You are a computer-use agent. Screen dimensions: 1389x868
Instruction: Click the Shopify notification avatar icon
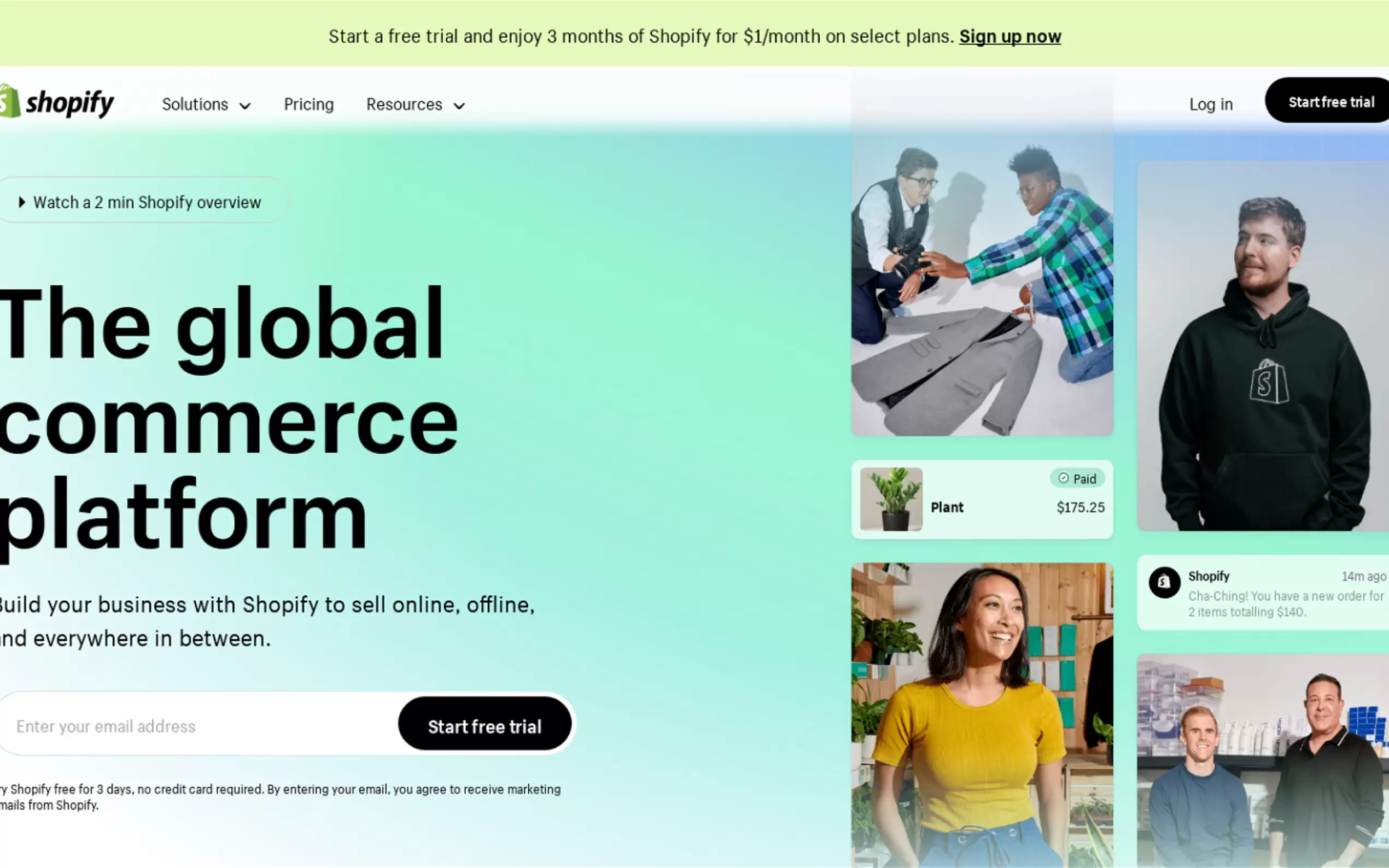pos(1164,583)
